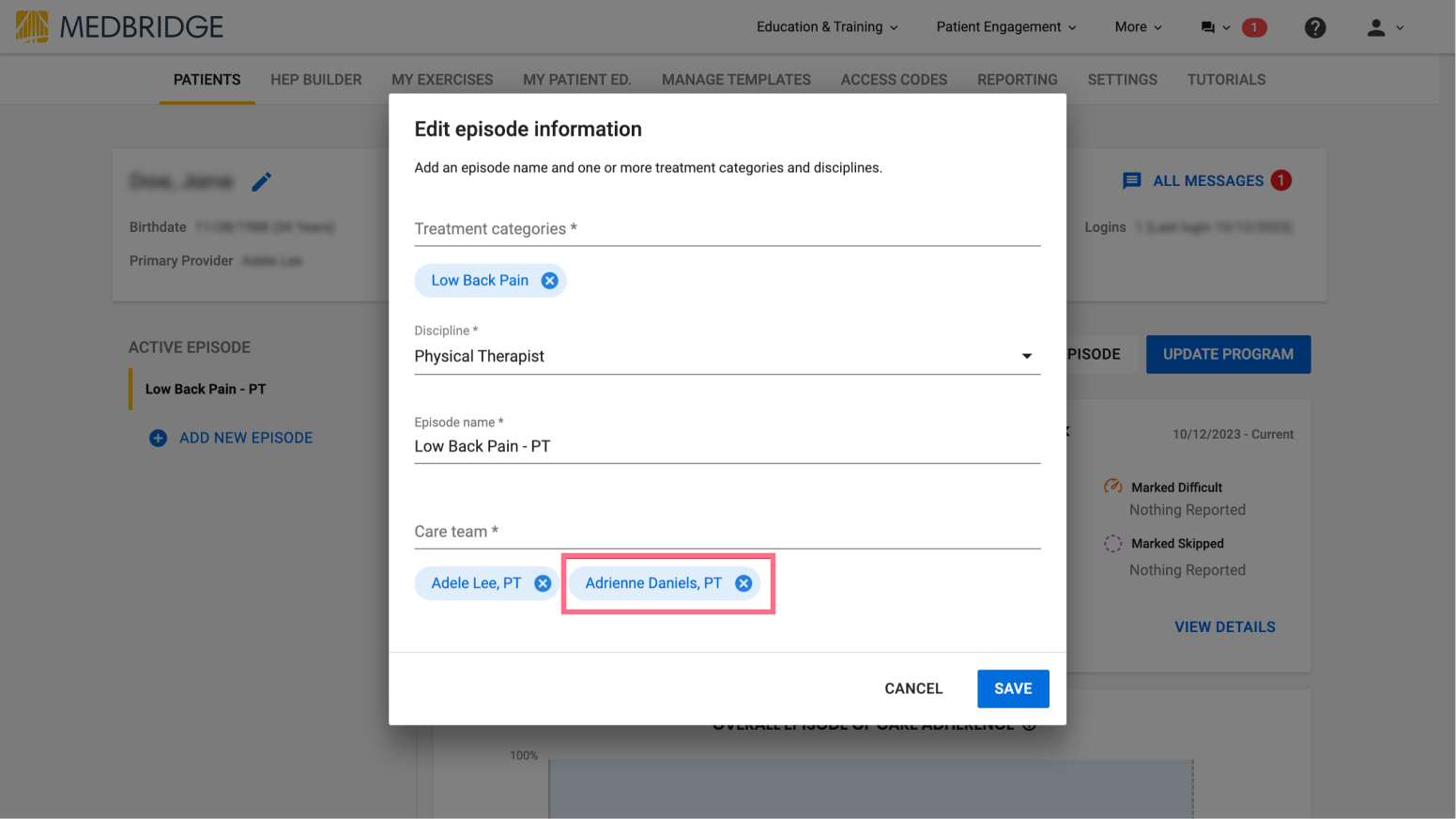The image size is (1456, 819).
Task: Remove Adele Lee, PT from care team
Action: pos(543,583)
